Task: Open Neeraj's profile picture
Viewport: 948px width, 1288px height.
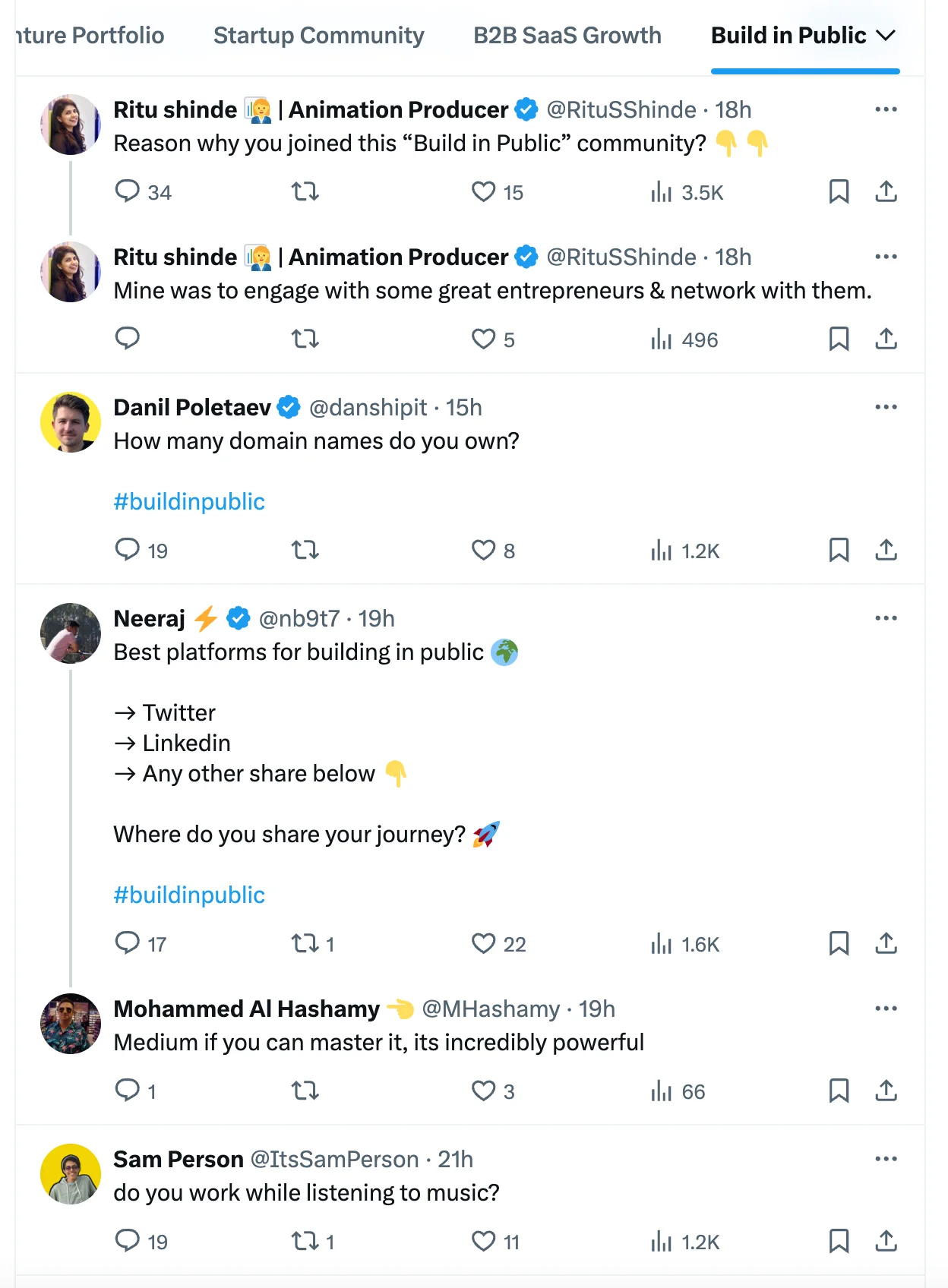Action: click(71, 633)
